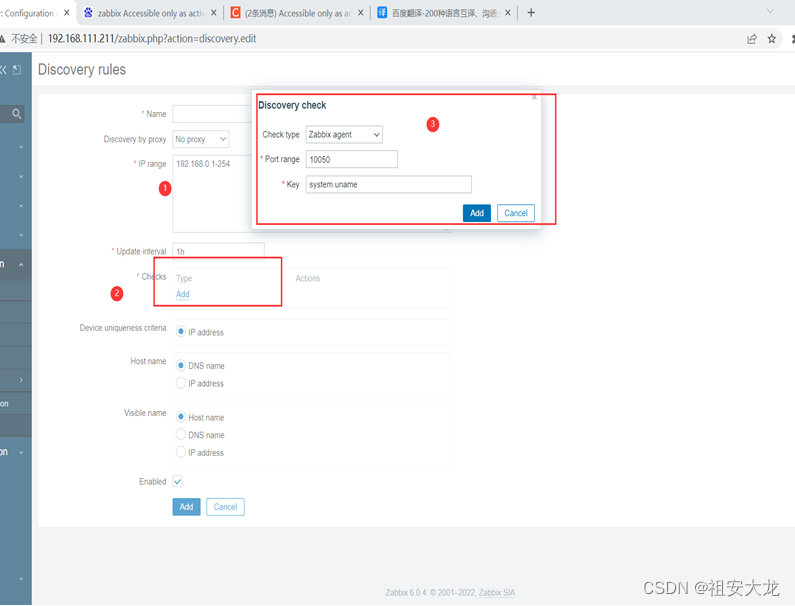
Task: Click the form's bottom Add button
Action: coord(186,507)
